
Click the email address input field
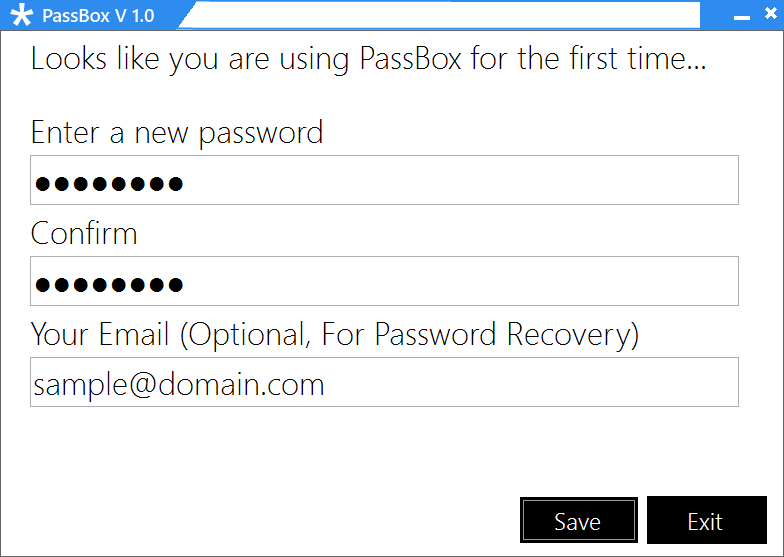384,382
